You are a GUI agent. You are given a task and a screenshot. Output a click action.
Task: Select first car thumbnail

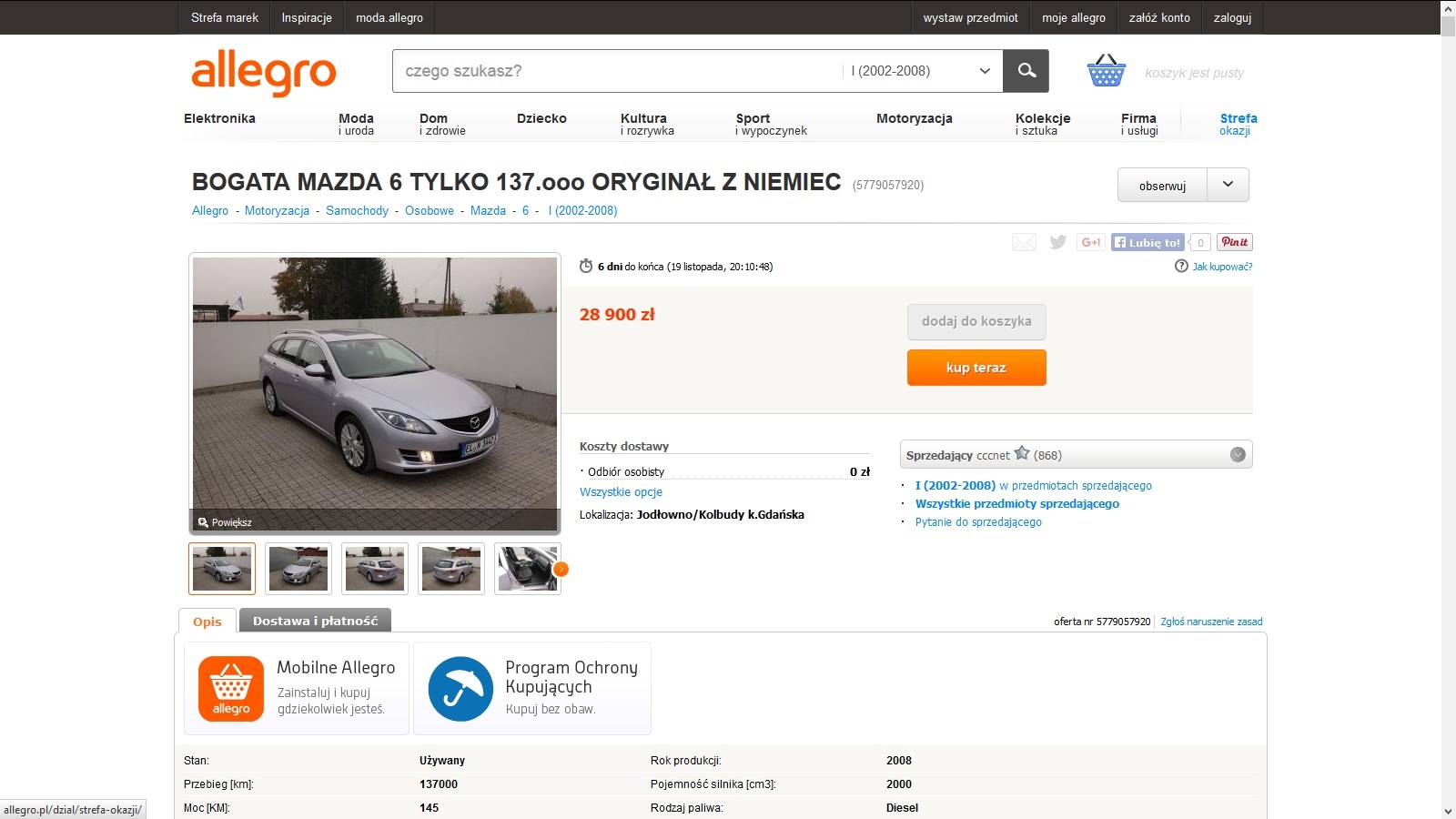pyautogui.click(x=222, y=569)
